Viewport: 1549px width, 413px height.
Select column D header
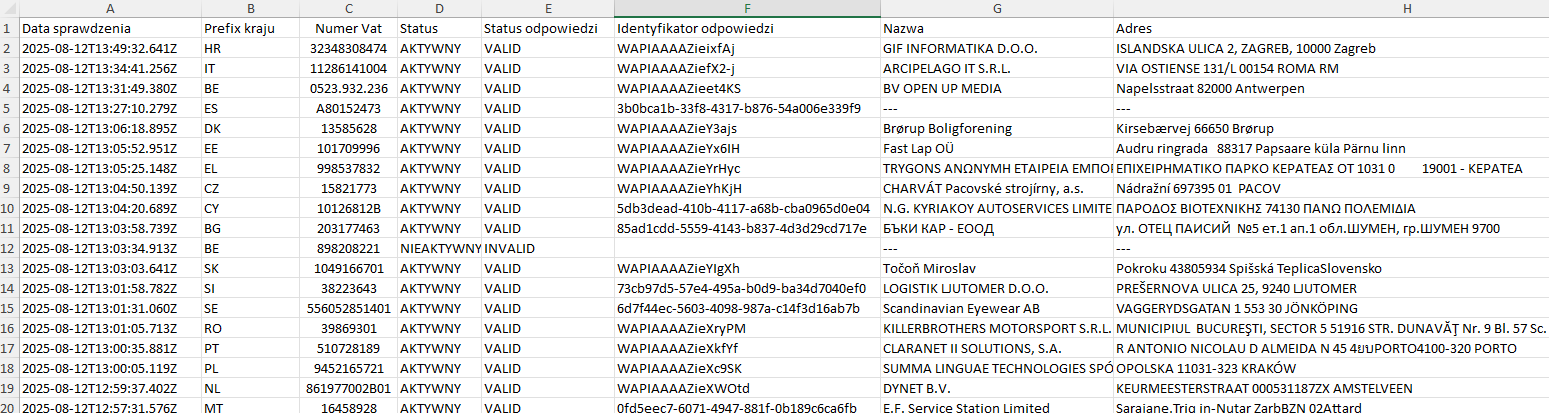tap(438, 8)
